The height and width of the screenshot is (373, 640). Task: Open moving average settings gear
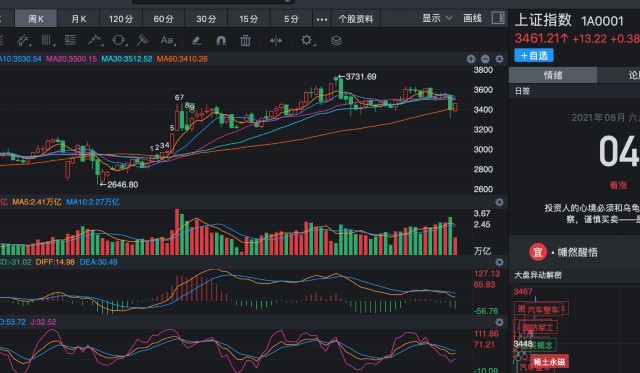[x=499, y=59]
